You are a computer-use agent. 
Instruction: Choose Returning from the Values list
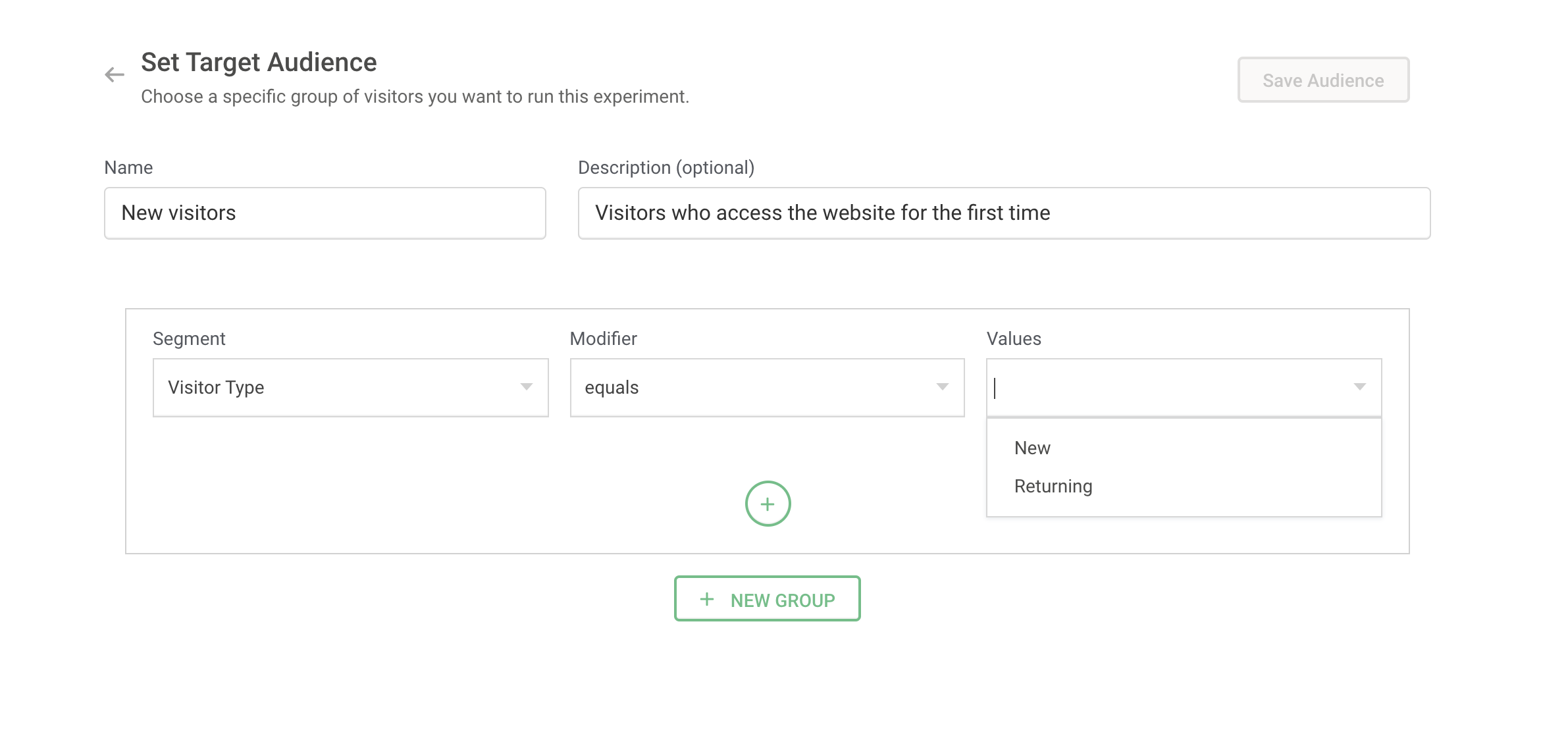coord(1053,486)
